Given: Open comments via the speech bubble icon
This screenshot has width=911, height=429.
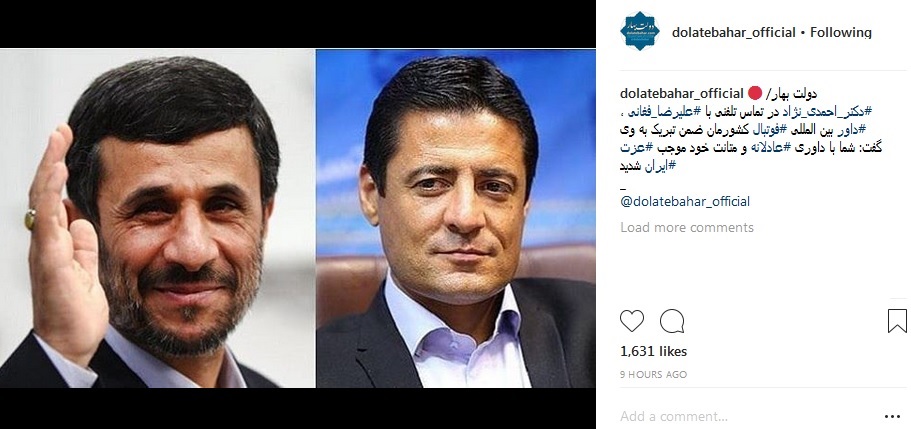Looking at the screenshot, I should pos(672,321).
